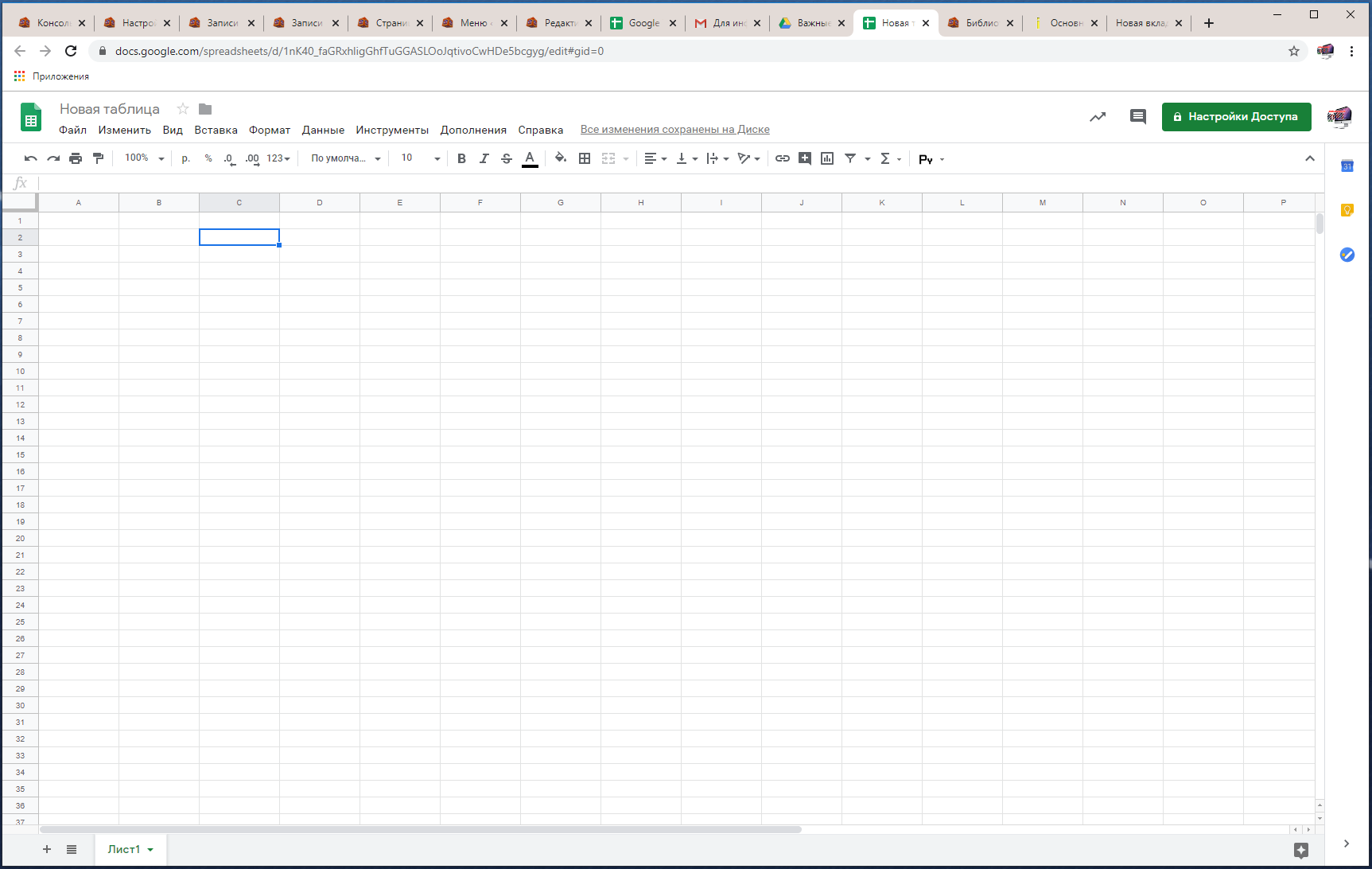Open the text rotation dropdown
This screenshot has height=869, width=1372.
[x=748, y=158]
